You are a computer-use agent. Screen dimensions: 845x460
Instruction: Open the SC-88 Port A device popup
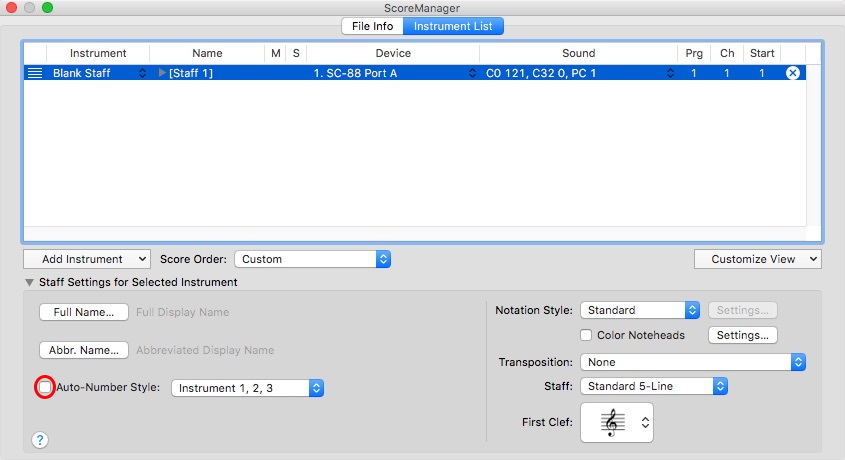click(x=394, y=73)
